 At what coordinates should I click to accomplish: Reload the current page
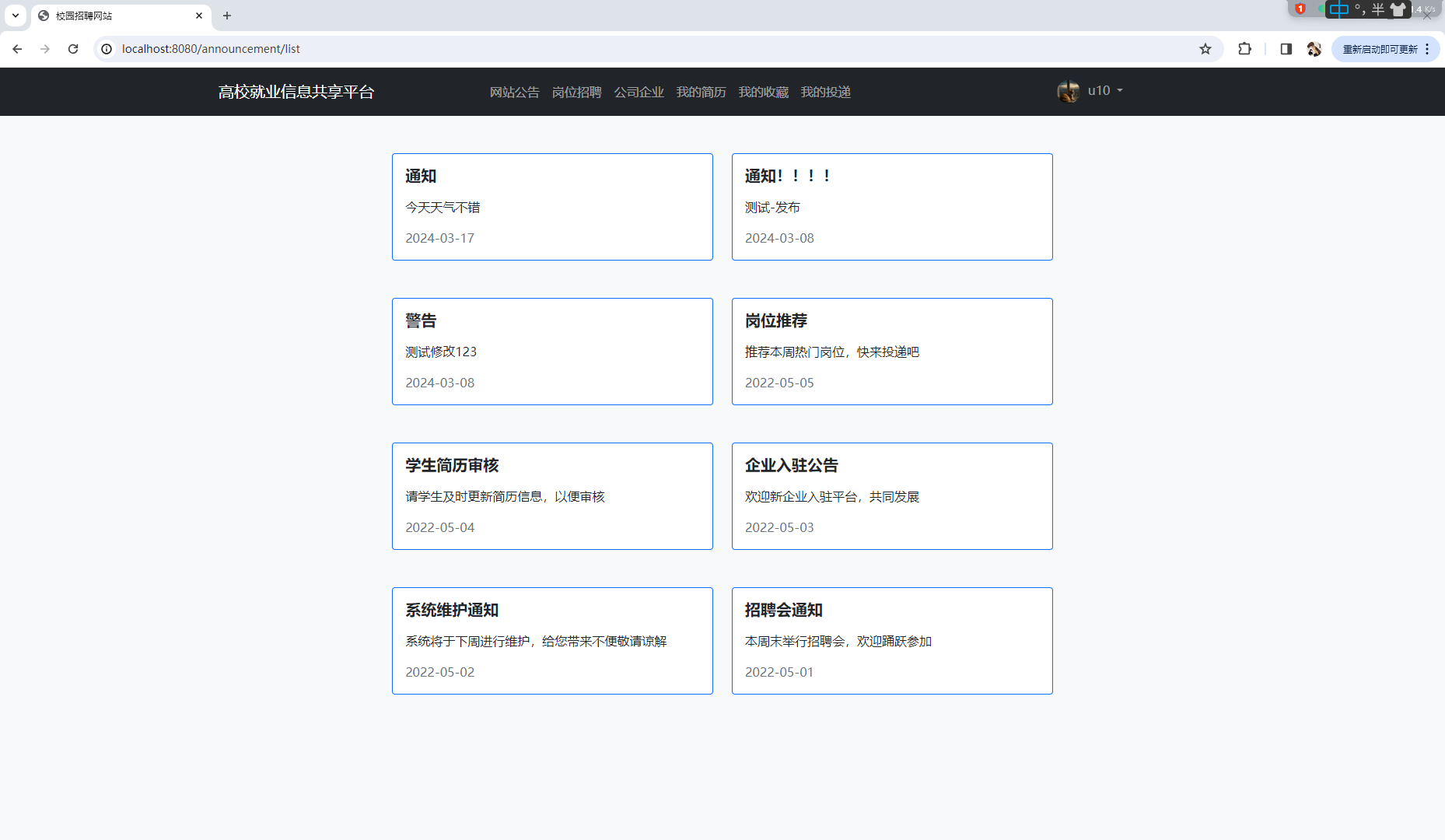[x=73, y=49]
